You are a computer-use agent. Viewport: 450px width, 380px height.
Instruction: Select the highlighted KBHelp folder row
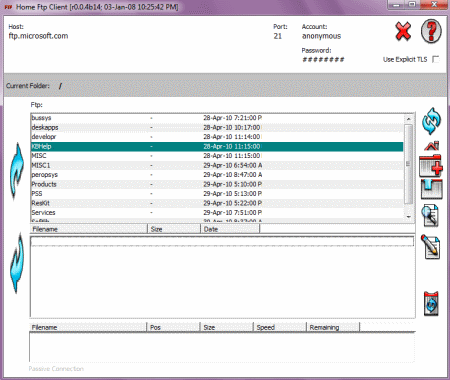(x=217, y=146)
